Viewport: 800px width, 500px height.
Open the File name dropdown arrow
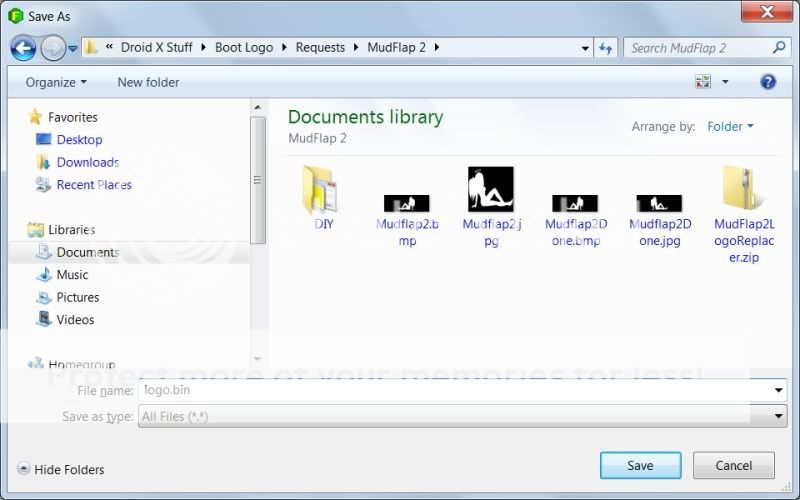(779, 390)
